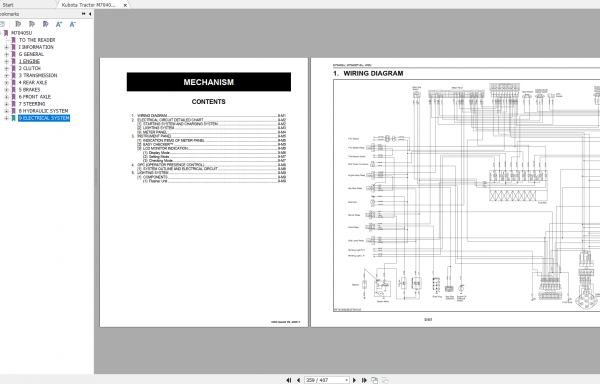The height and width of the screenshot is (384, 600).
Task: Click the teal bookmark icon beside 9 ELECTRICAL SYSTEM
Action: pyautogui.click(x=13, y=118)
